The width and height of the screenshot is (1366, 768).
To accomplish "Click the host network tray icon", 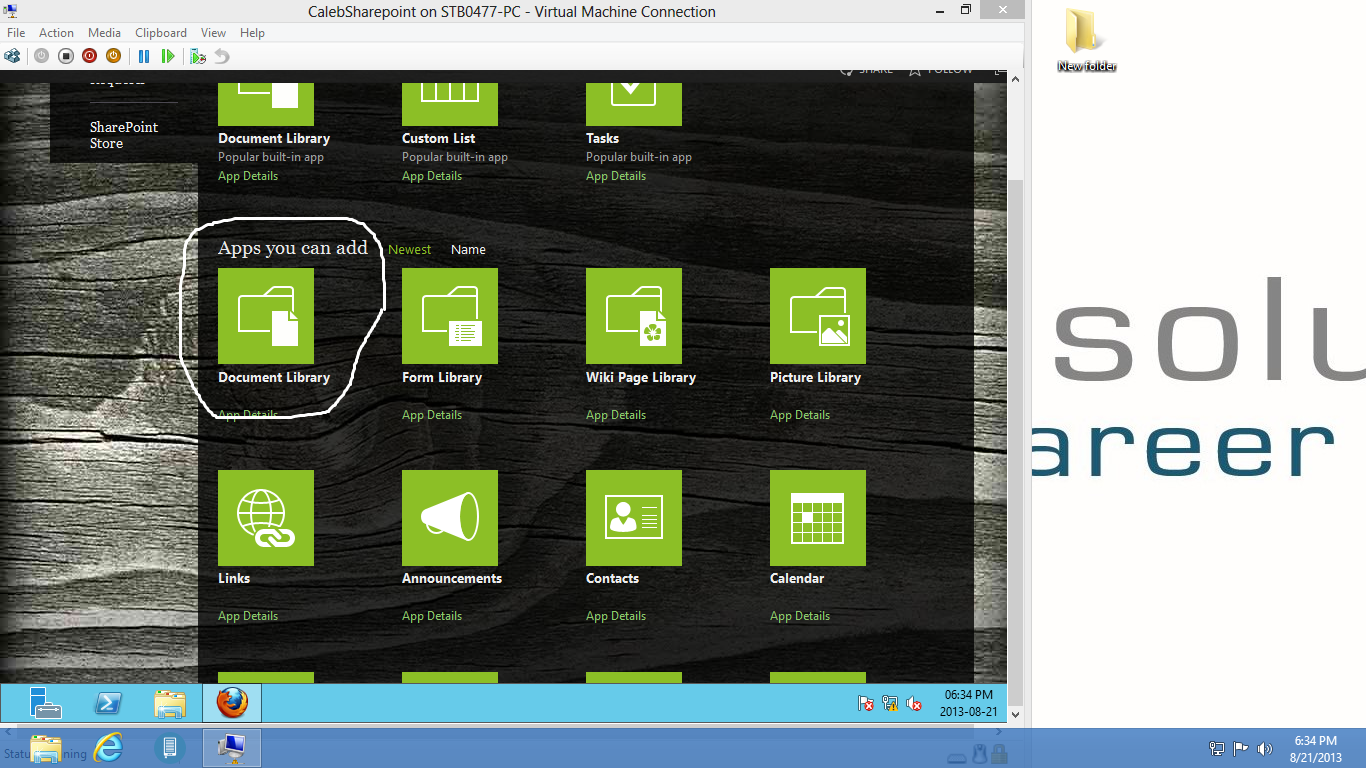I will (x=1216, y=748).
